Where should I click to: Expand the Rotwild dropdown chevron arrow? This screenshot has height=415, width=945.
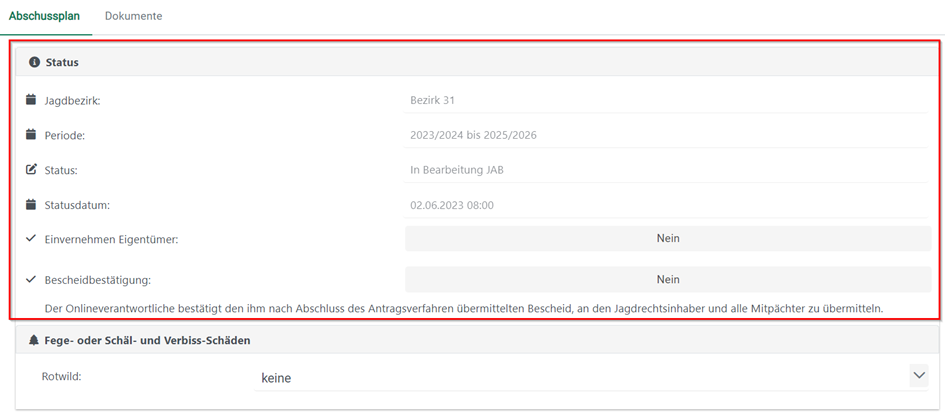pos(918,376)
